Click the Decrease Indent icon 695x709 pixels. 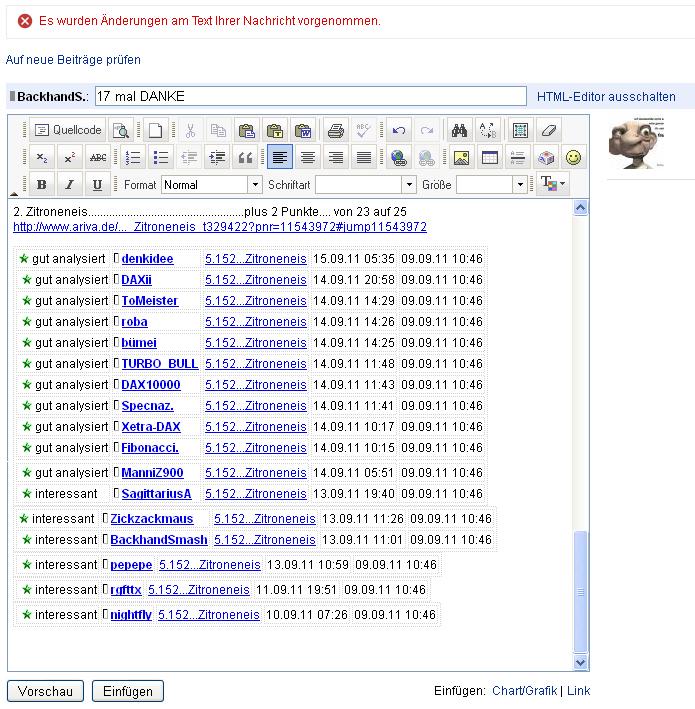(x=189, y=157)
